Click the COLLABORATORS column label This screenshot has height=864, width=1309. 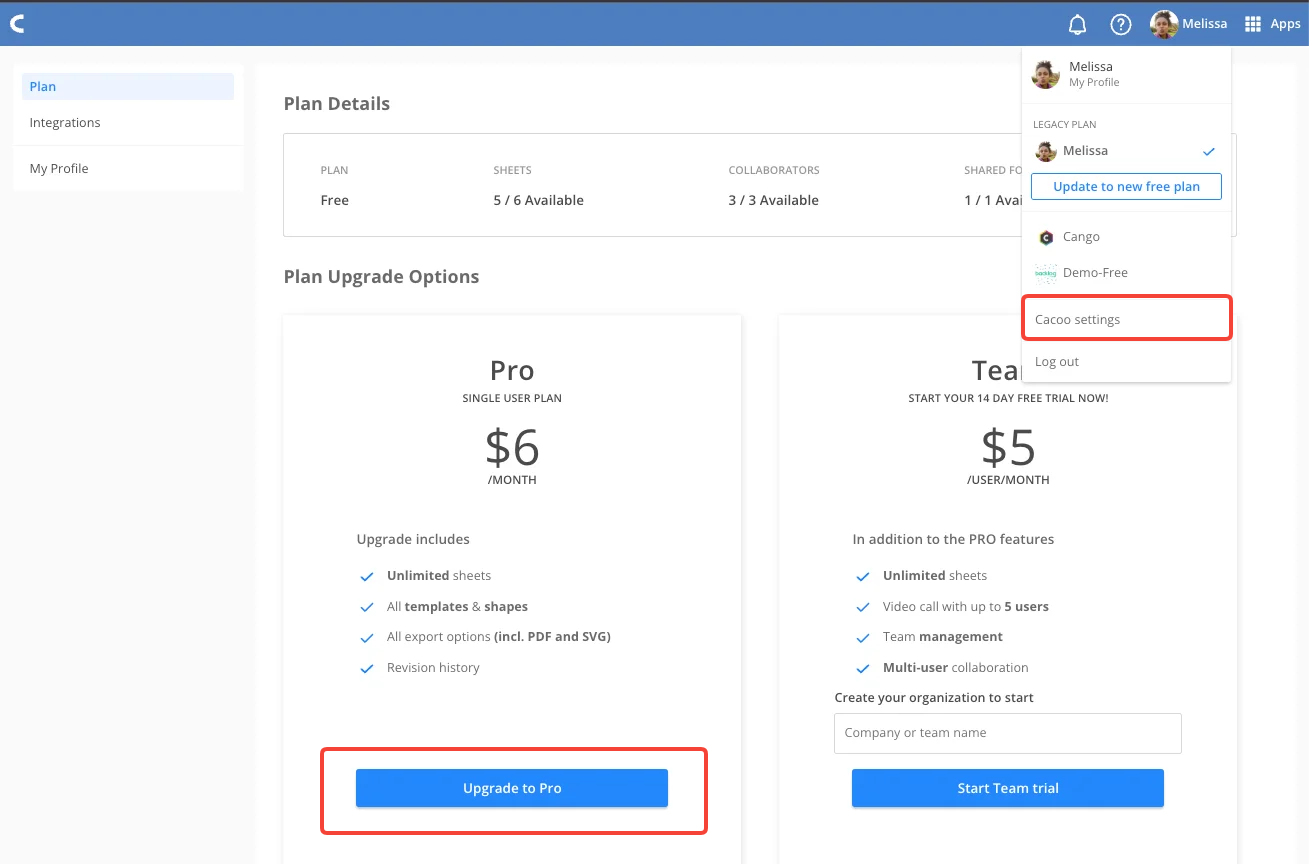coord(774,171)
